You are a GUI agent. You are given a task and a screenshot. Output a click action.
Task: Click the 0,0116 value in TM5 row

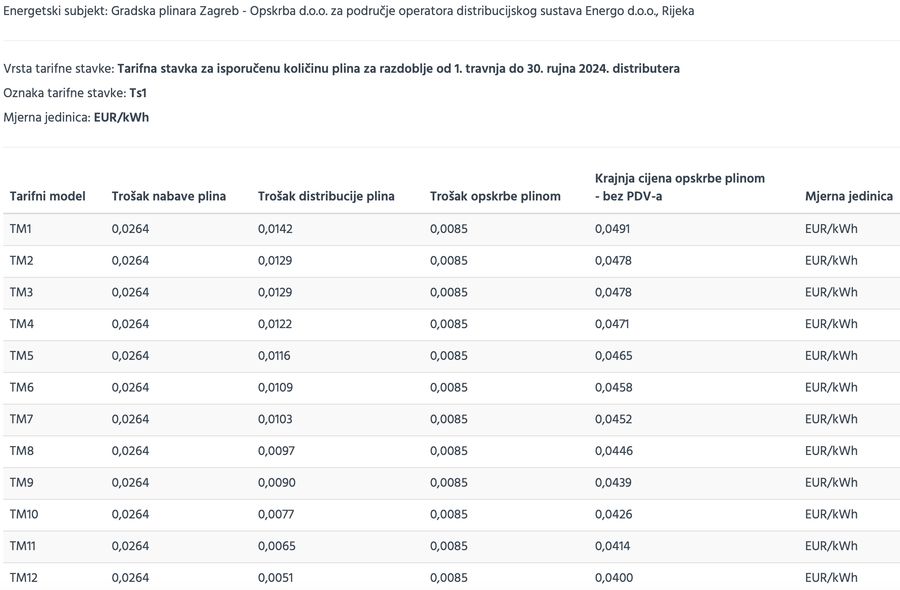tap(274, 356)
